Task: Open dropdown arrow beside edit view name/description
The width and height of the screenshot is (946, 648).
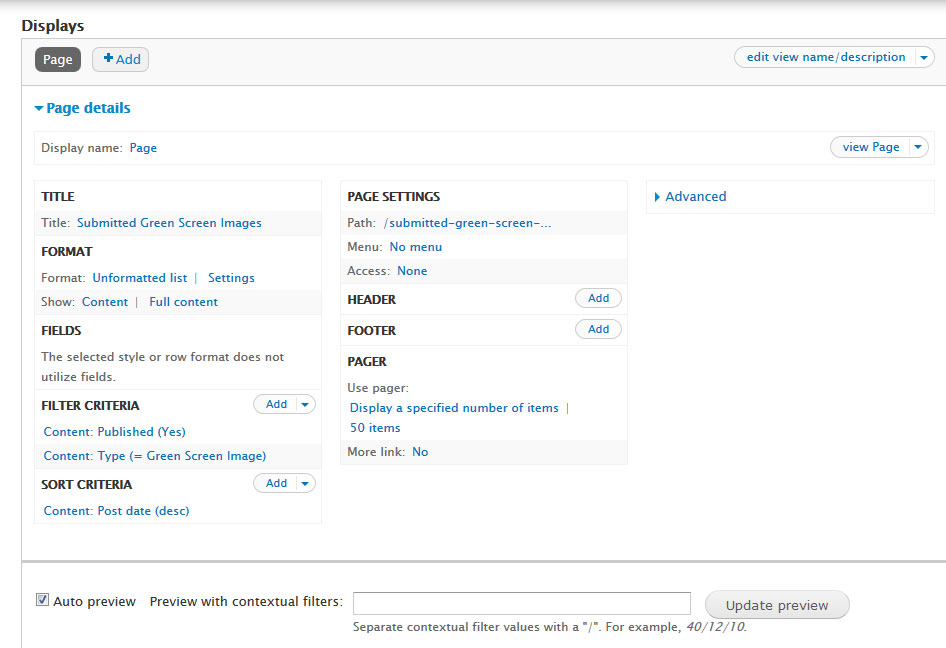Action: coord(924,57)
